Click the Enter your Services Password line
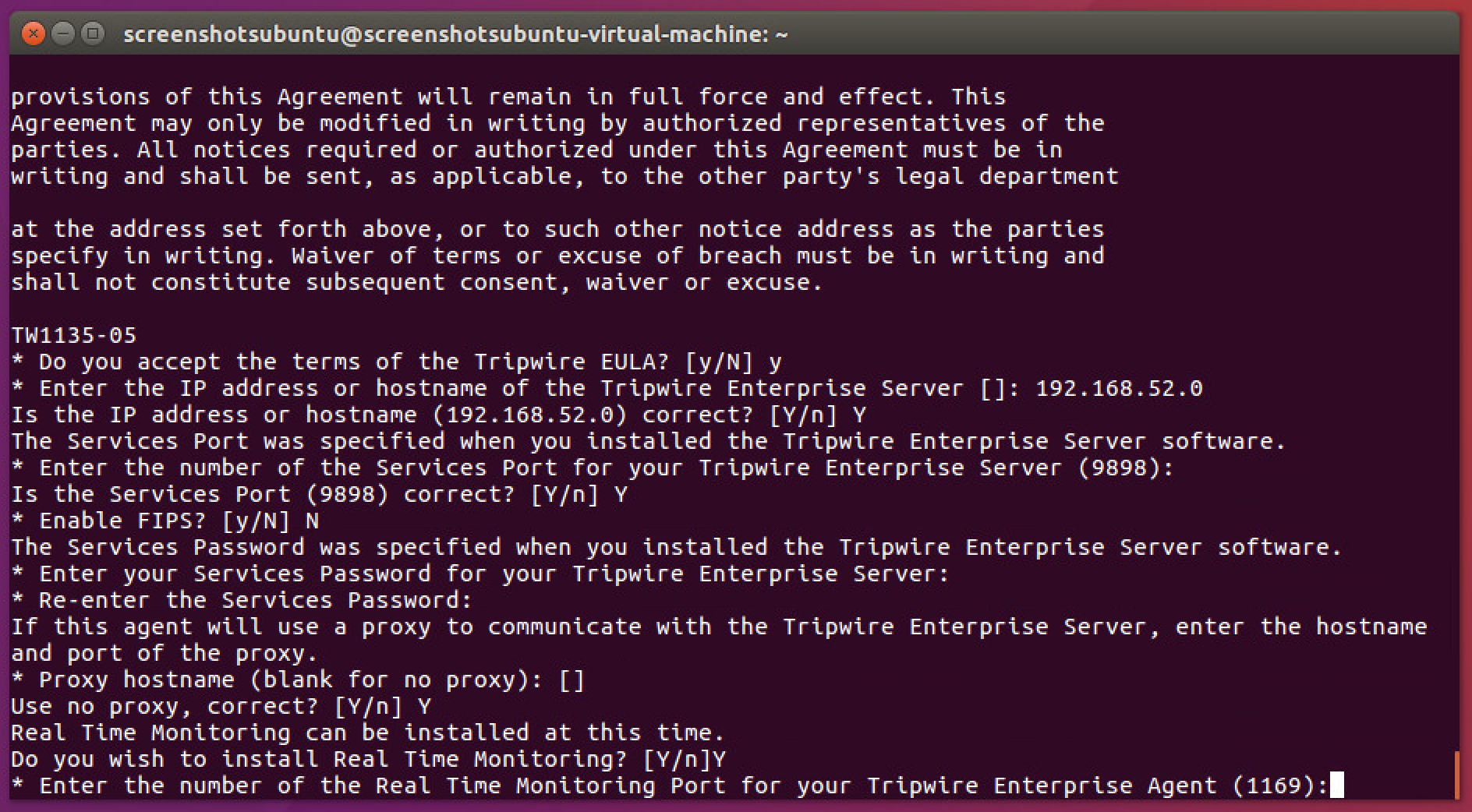The height and width of the screenshot is (812, 1472). 480,574
